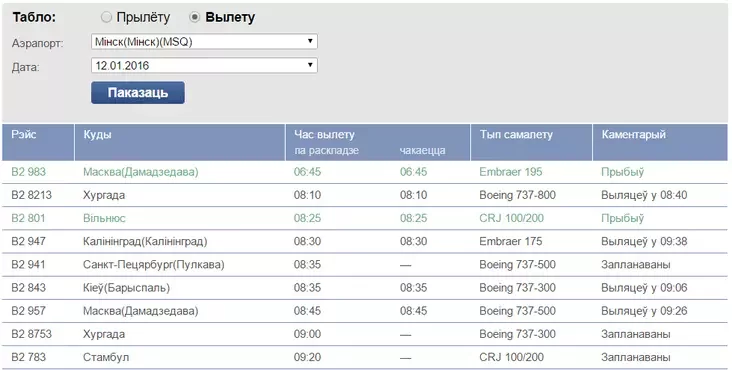Click 'Запланаваны' in B2 783 row
This screenshot has width=732, height=370.
tap(636, 357)
